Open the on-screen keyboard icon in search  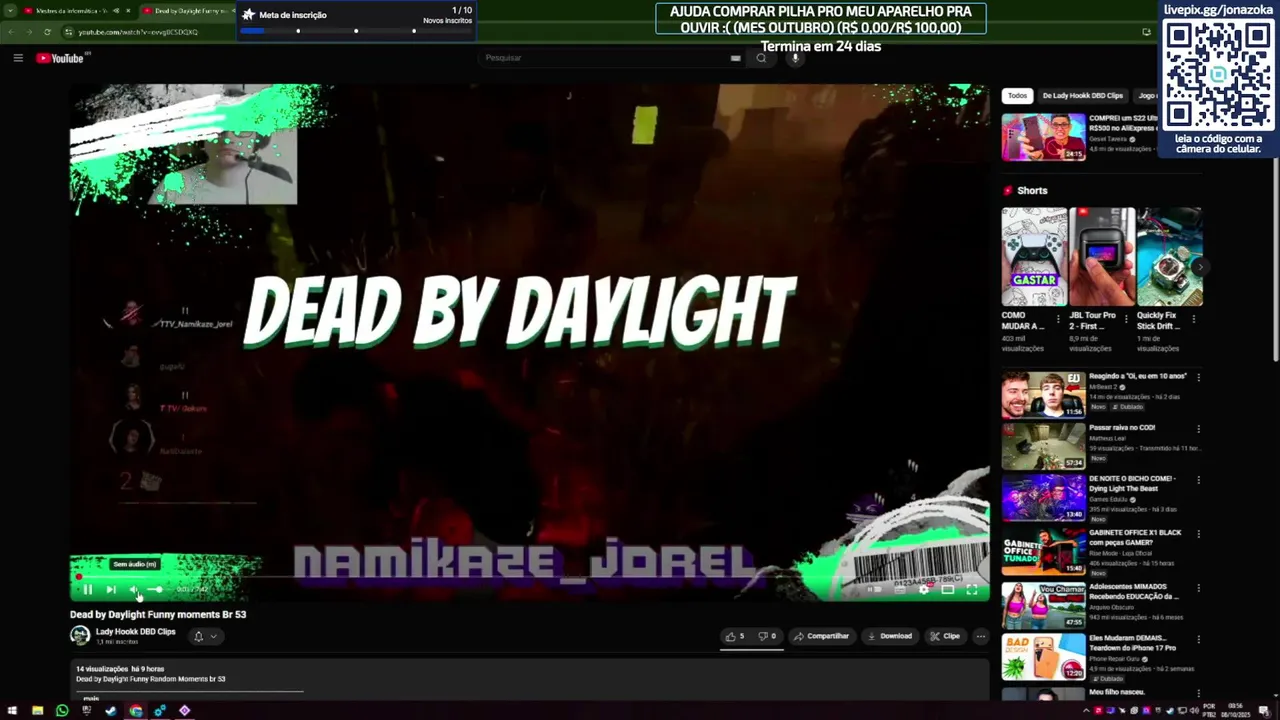[x=736, y=58]
